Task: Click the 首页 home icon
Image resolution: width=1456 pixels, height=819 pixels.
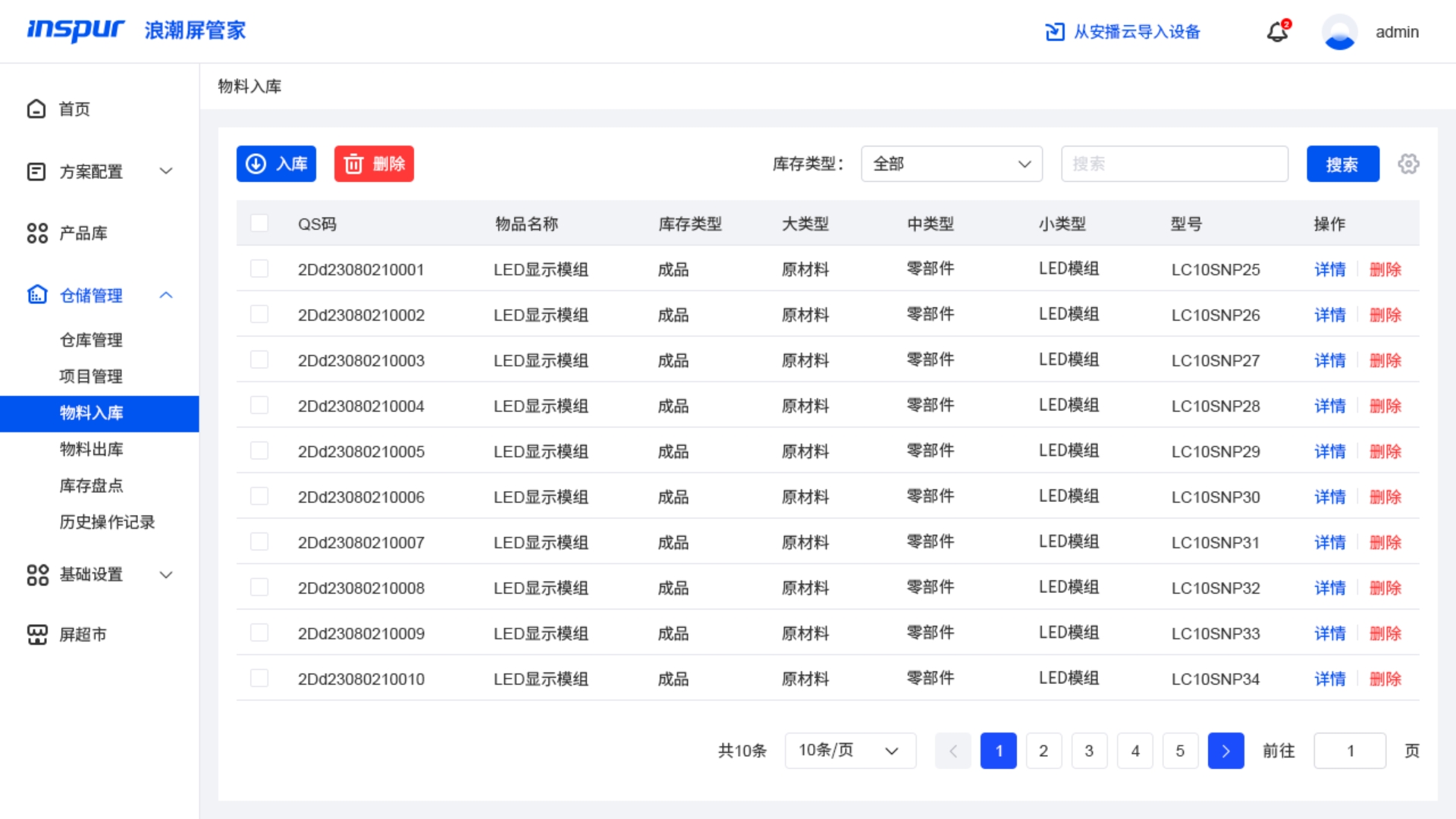Action: (x=36, y=109)
